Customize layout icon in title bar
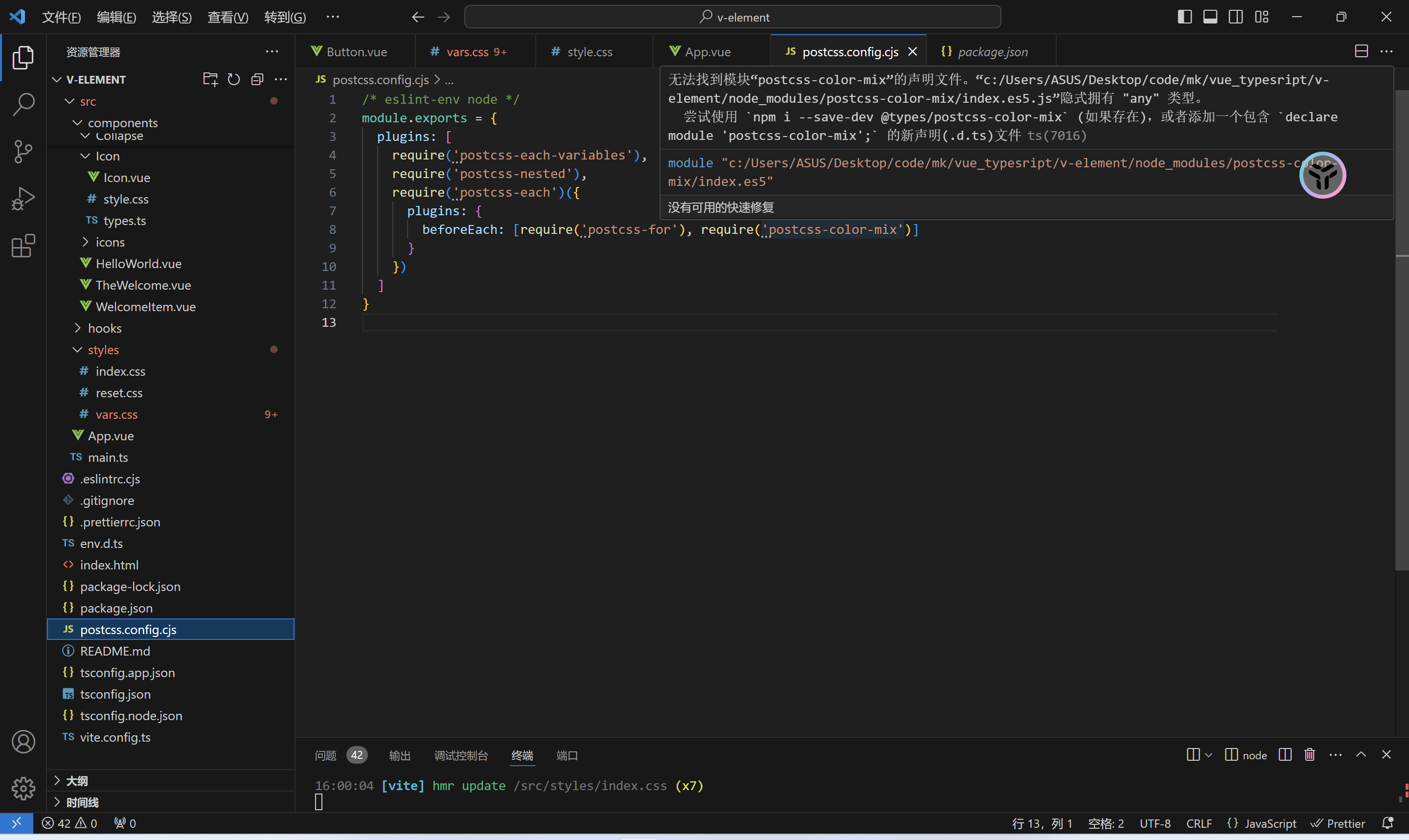Screen dimensions: 1409x840 1262,17
